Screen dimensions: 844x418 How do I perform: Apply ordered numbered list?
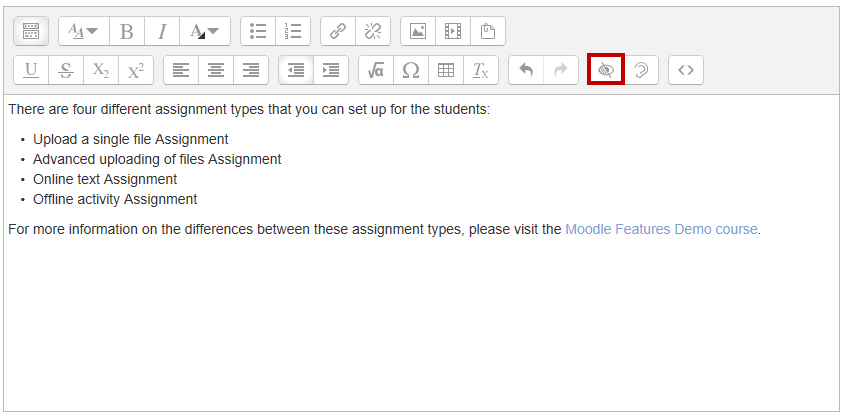tap(293, 31)
